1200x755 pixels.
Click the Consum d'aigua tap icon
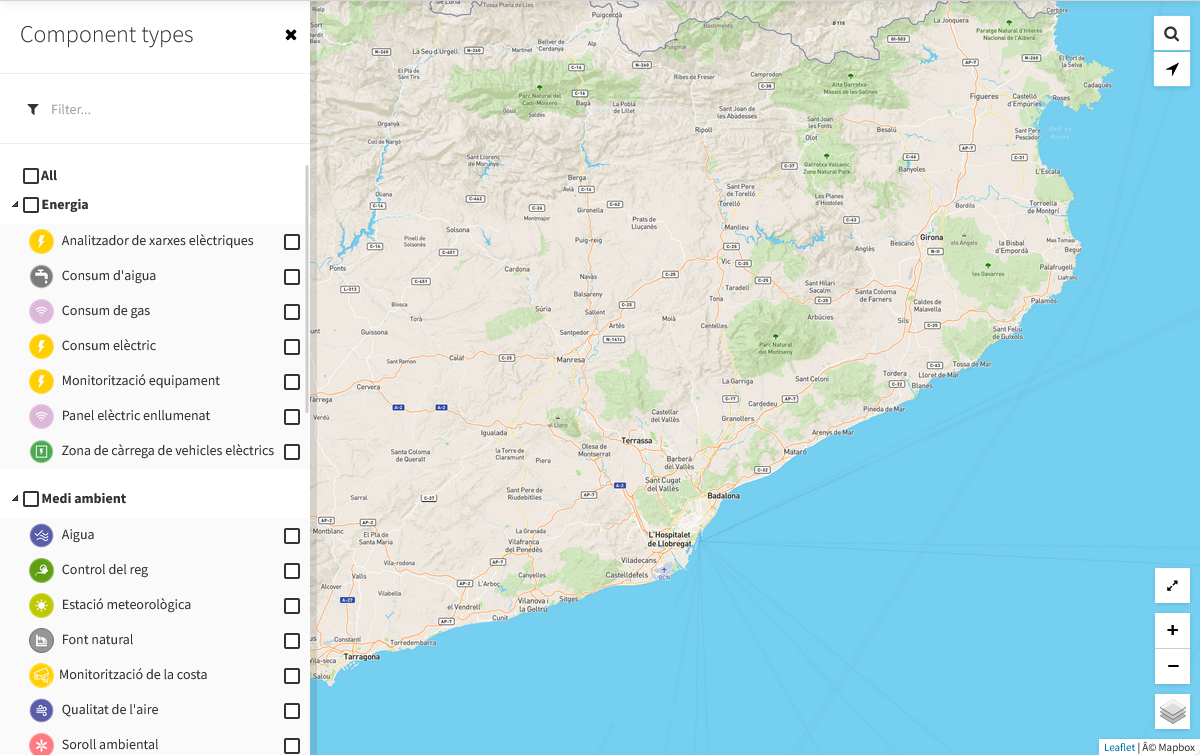[x=41, y=276]
